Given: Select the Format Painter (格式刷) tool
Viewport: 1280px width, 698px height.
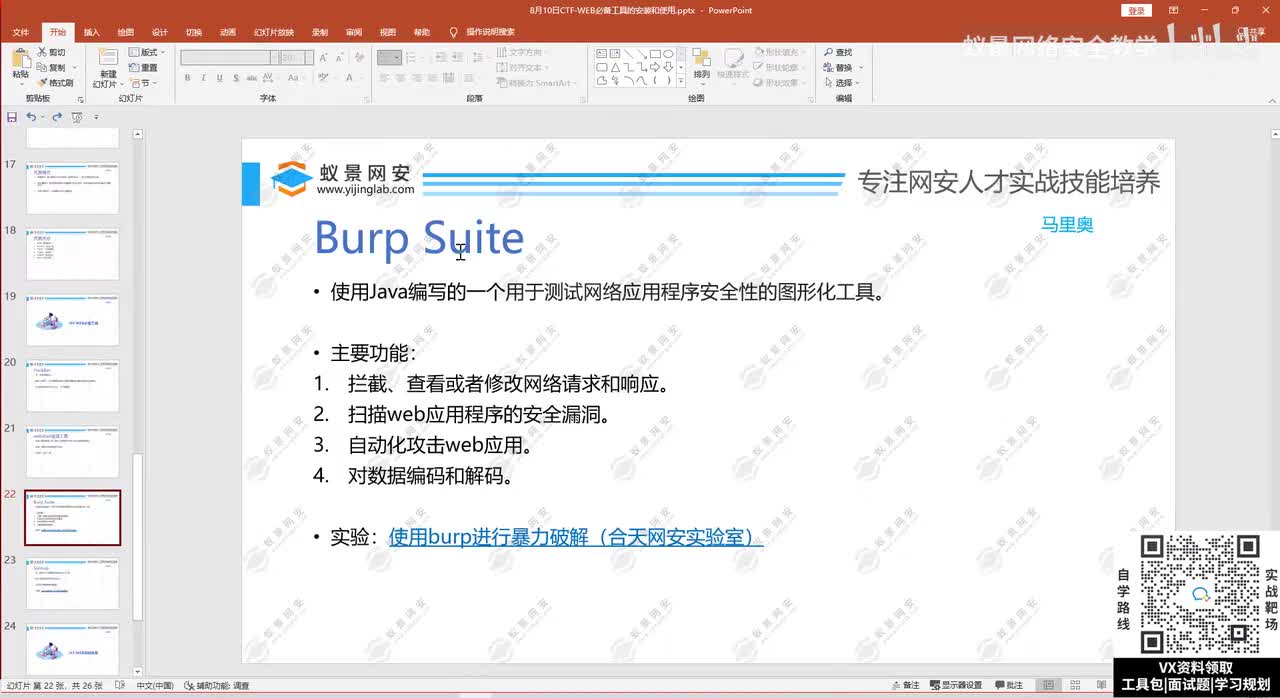Looking at the screenshot, I should point(55,83).
